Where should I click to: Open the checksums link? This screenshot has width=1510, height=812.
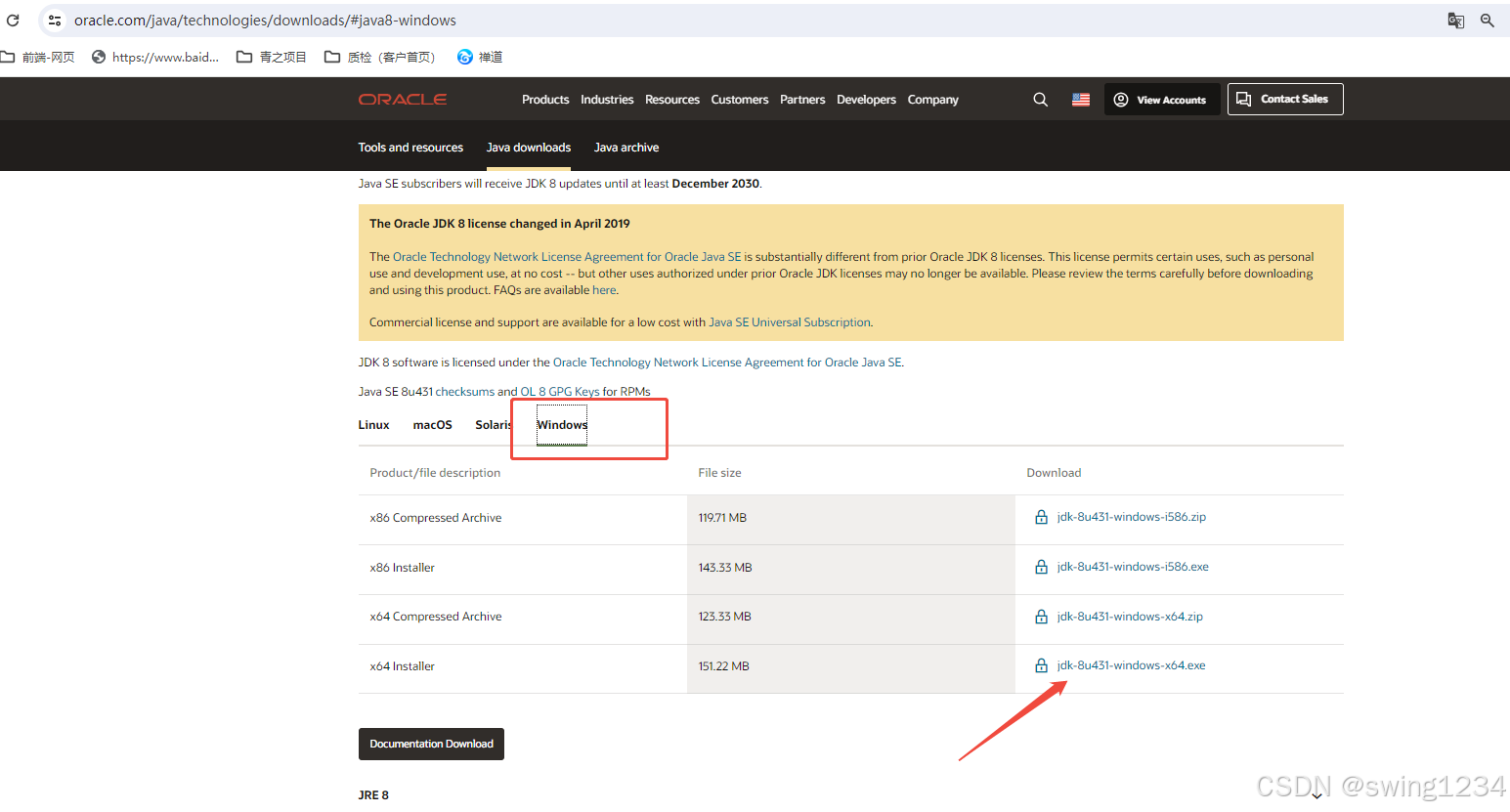464,392
